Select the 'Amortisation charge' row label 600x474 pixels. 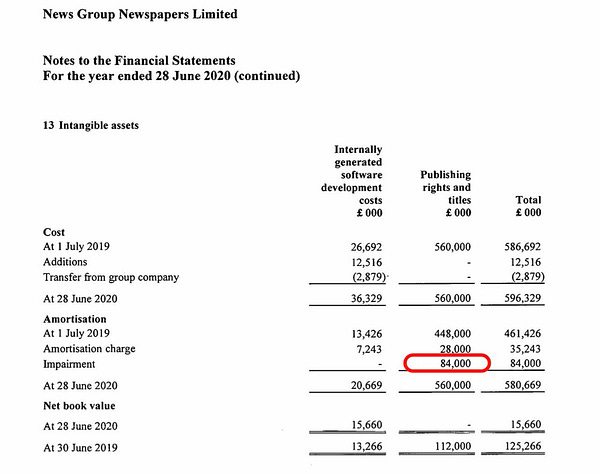click(89, 349)
